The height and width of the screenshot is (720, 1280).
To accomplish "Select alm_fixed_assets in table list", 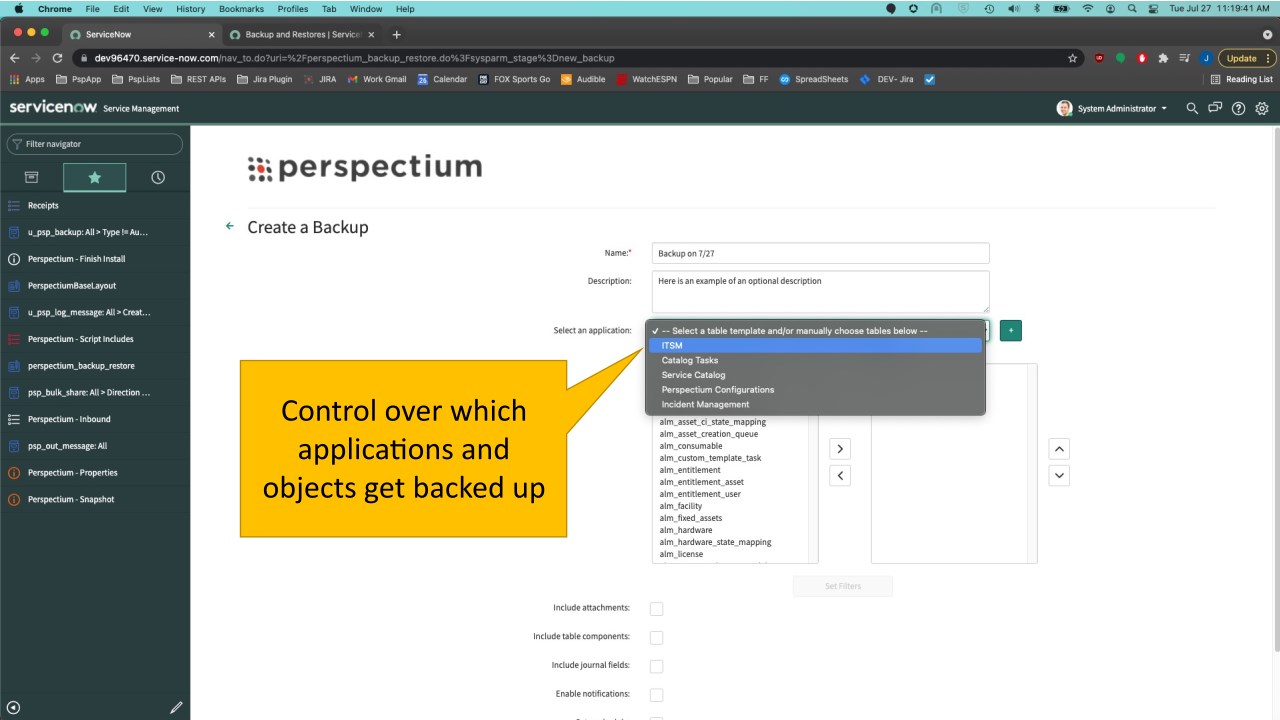I will click(691, 518).
